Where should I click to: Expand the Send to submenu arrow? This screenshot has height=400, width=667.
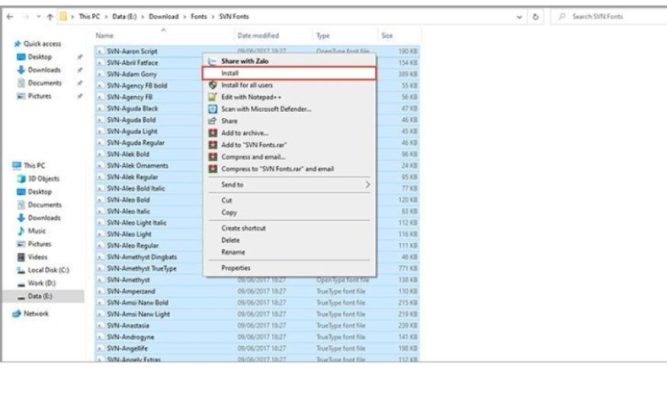click(367, 185)
